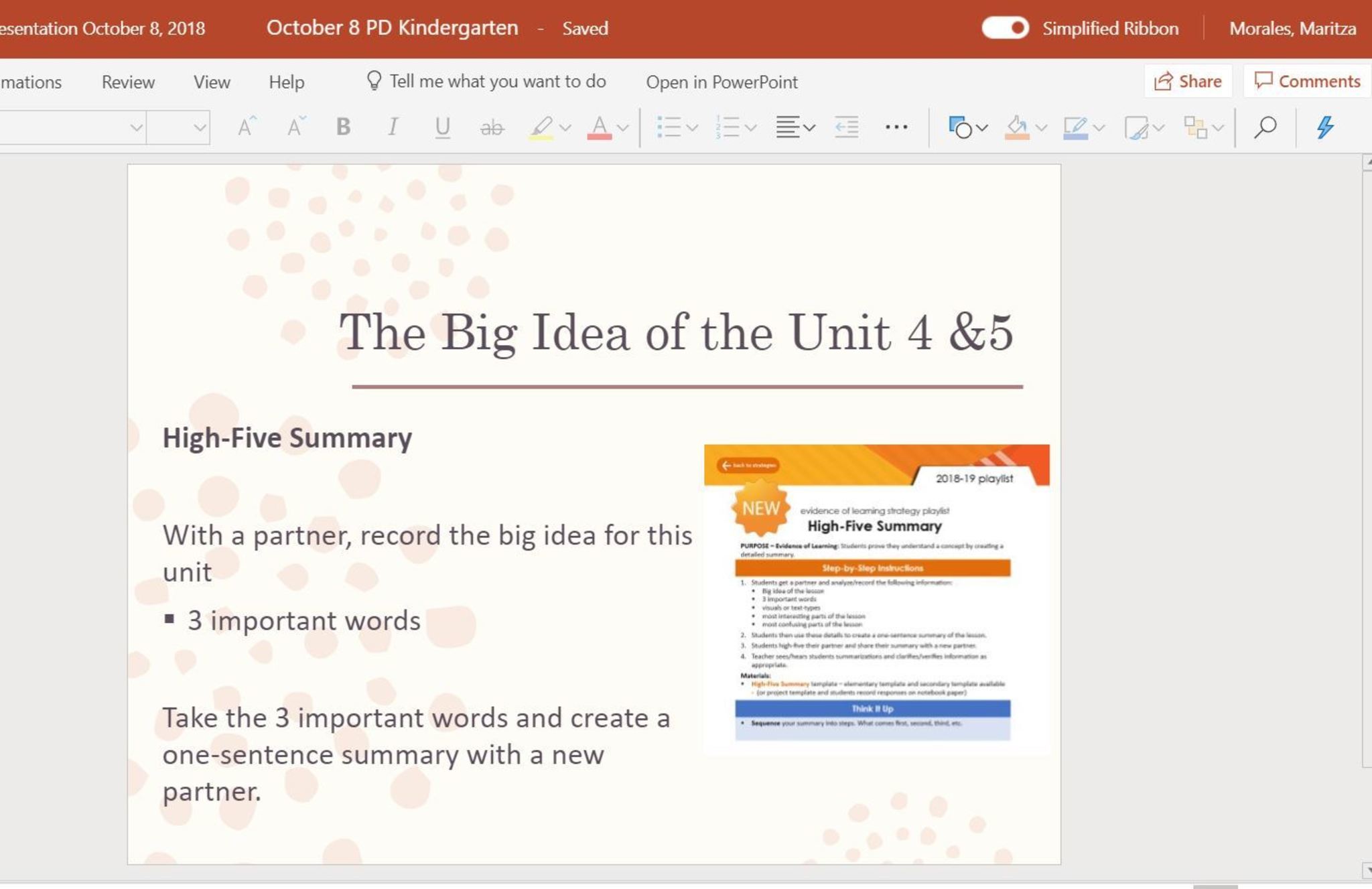The height and width of the screenshot is (889, 1372).
Task: Click the decrease indent icon
Action: coord(846,127)
